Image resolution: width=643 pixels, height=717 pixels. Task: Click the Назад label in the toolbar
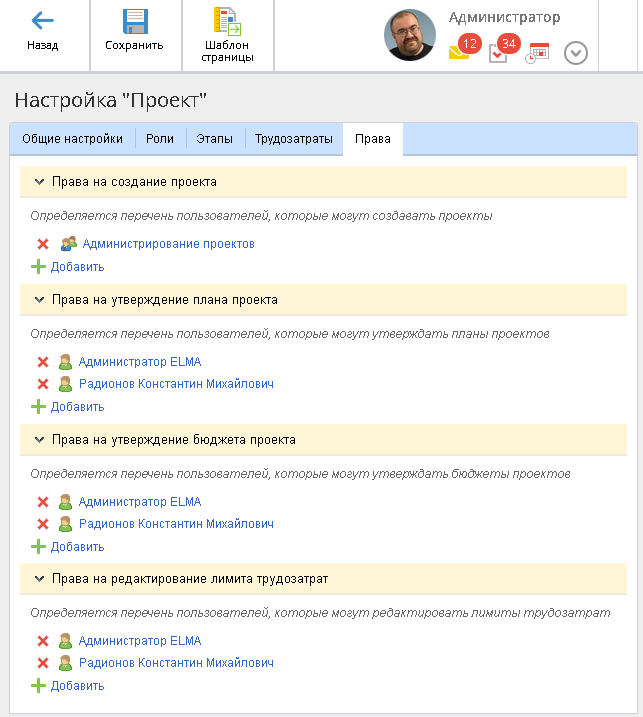[43, 46]
